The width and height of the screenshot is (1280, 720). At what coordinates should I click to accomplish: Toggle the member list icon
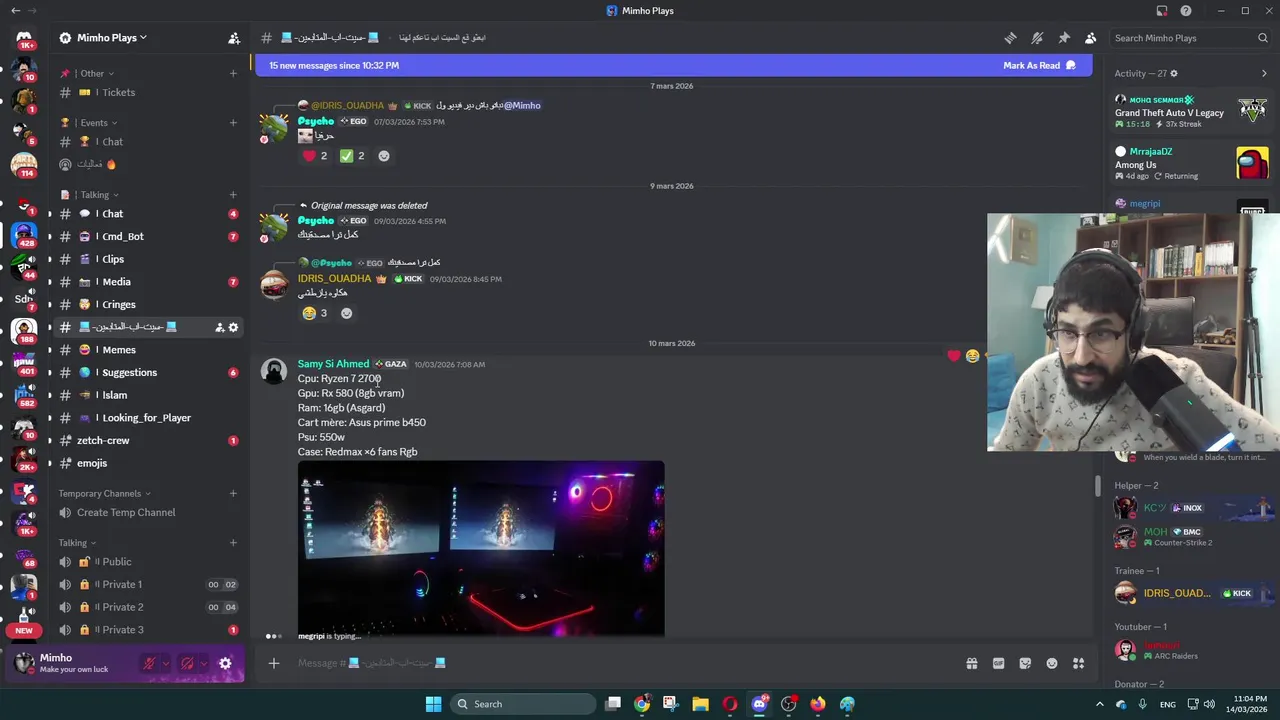[x=1091, y=38]
